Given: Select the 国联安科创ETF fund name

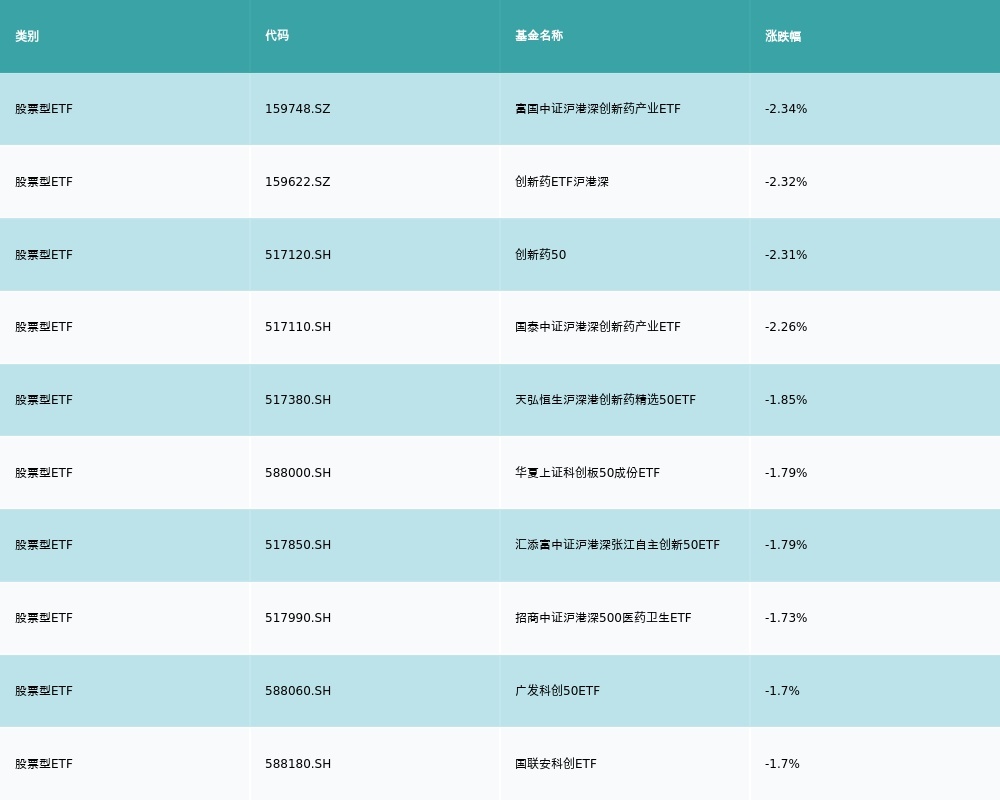Looking at the screenshot, I should (x=555, y=764).
